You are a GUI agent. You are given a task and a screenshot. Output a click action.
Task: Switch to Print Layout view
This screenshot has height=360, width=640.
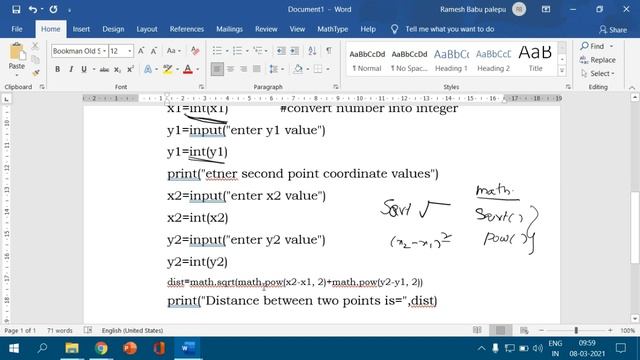[x=500, y=330]
